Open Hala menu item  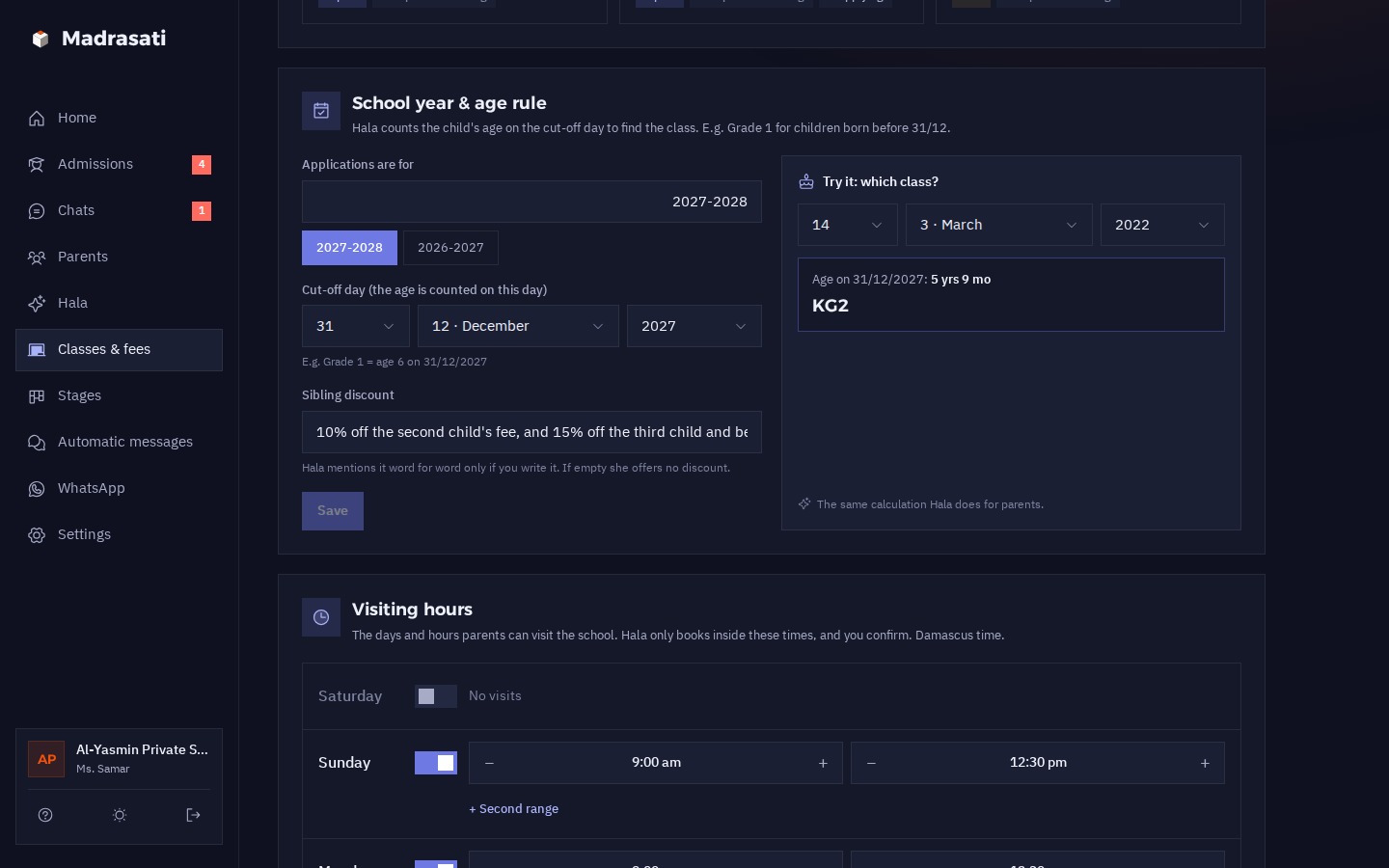119,304
